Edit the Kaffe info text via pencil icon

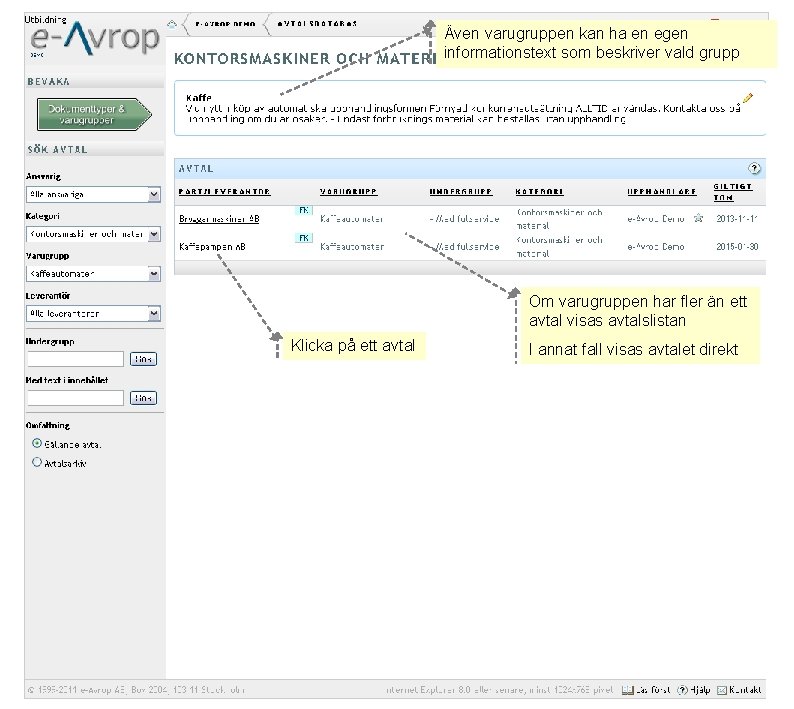pyautogui.click(x=748, y=98)
